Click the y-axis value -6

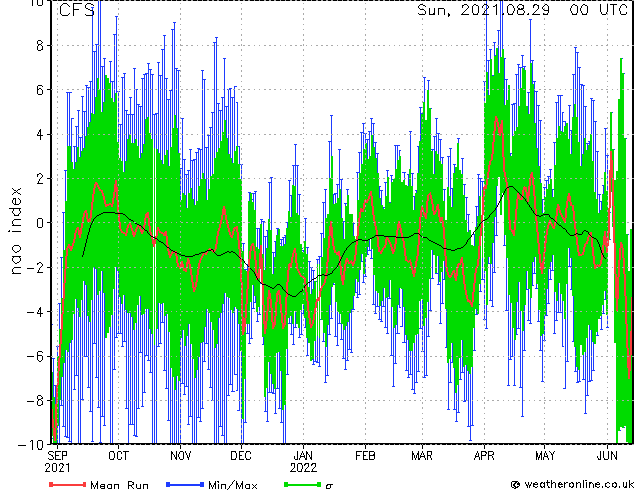coord(35,356)
